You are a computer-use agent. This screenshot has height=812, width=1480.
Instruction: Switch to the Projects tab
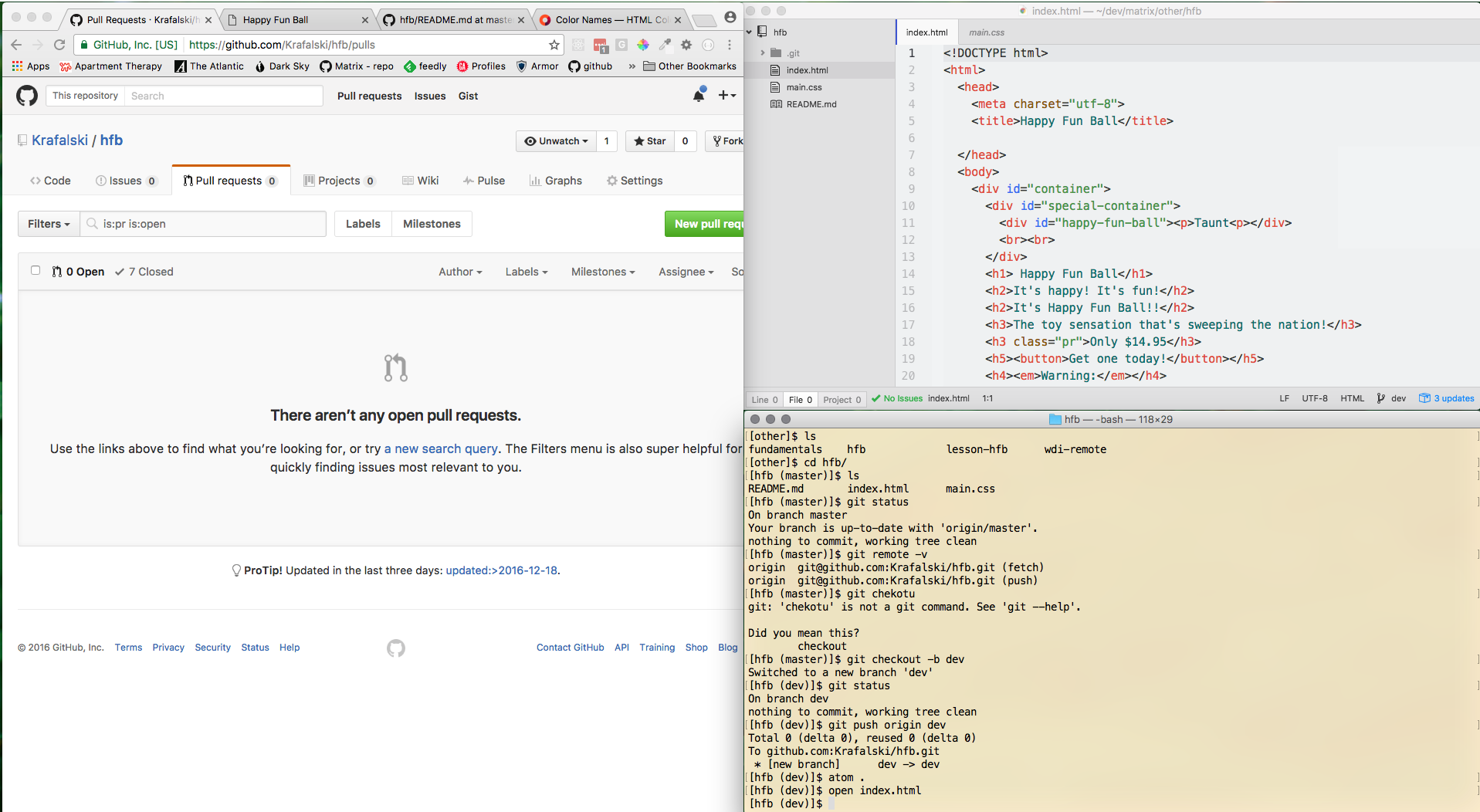pos(339,181)
